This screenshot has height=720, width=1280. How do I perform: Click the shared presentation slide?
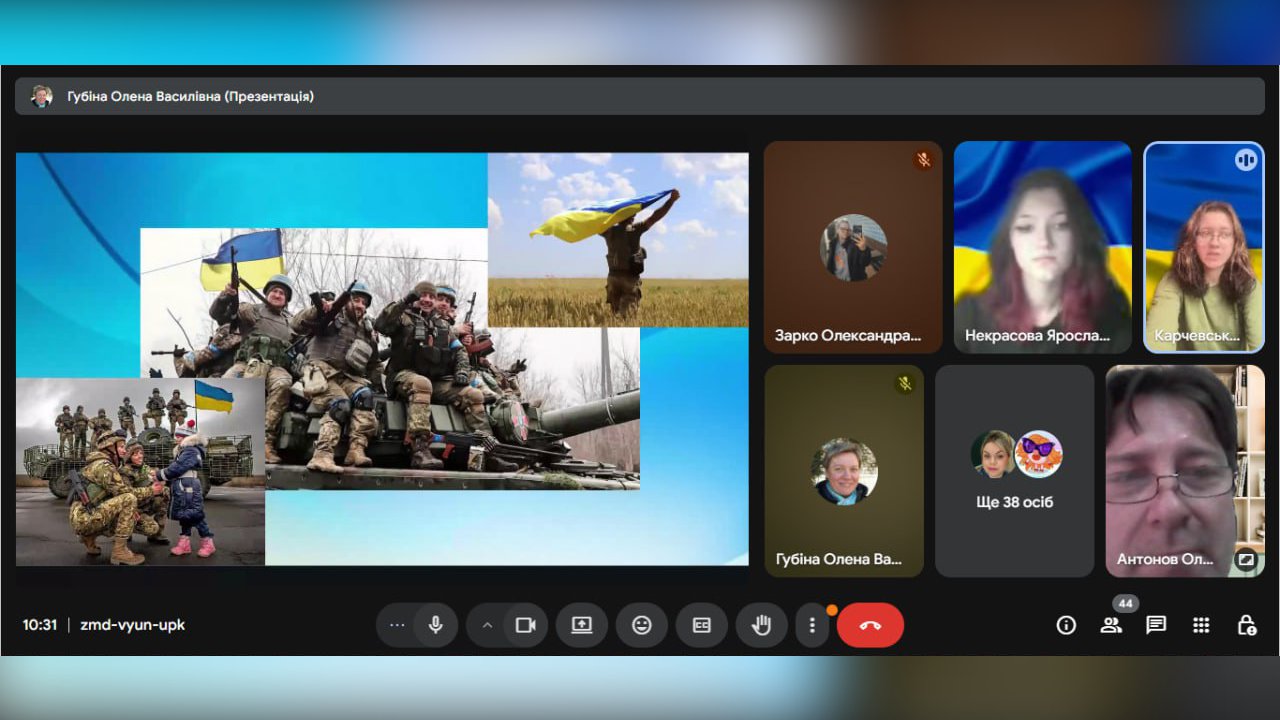[x=382, y=359]
